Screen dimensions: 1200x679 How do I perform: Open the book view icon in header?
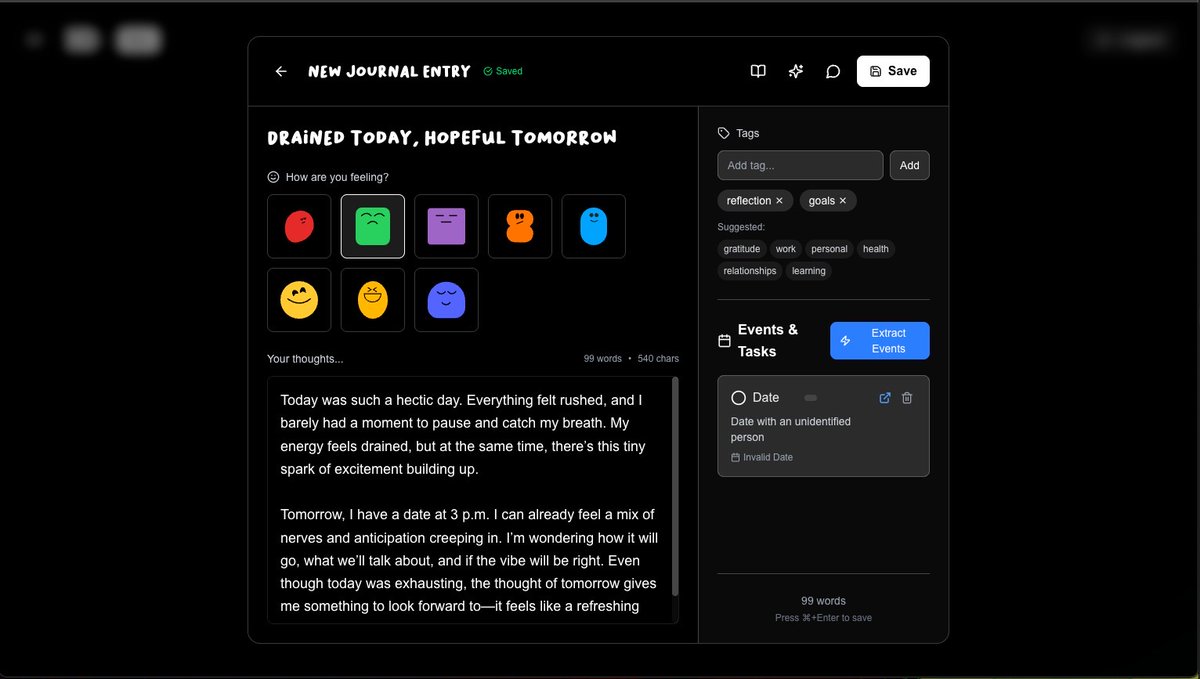coord(758,71)
